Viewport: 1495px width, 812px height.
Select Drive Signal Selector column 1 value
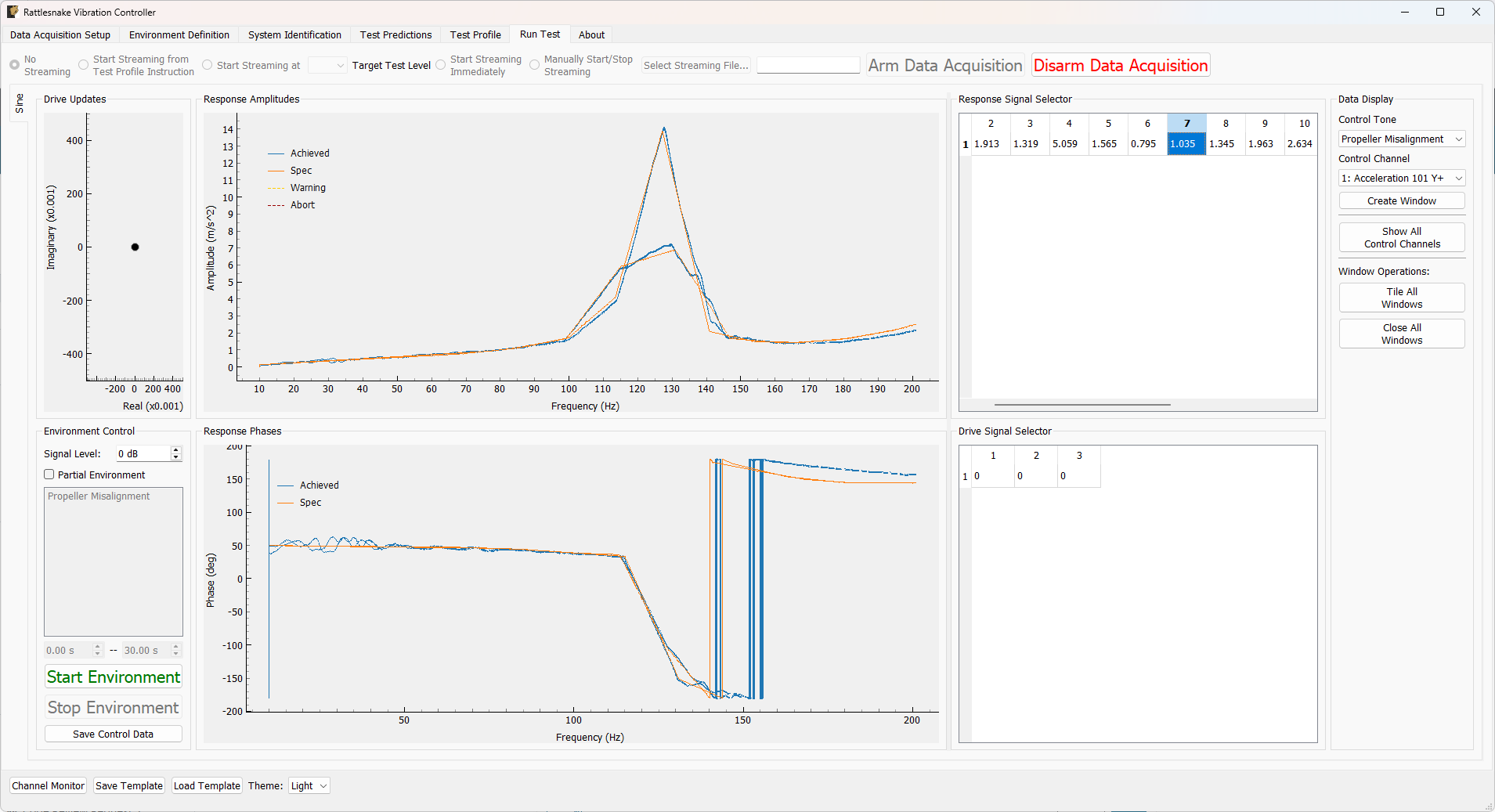pos(993,476)
